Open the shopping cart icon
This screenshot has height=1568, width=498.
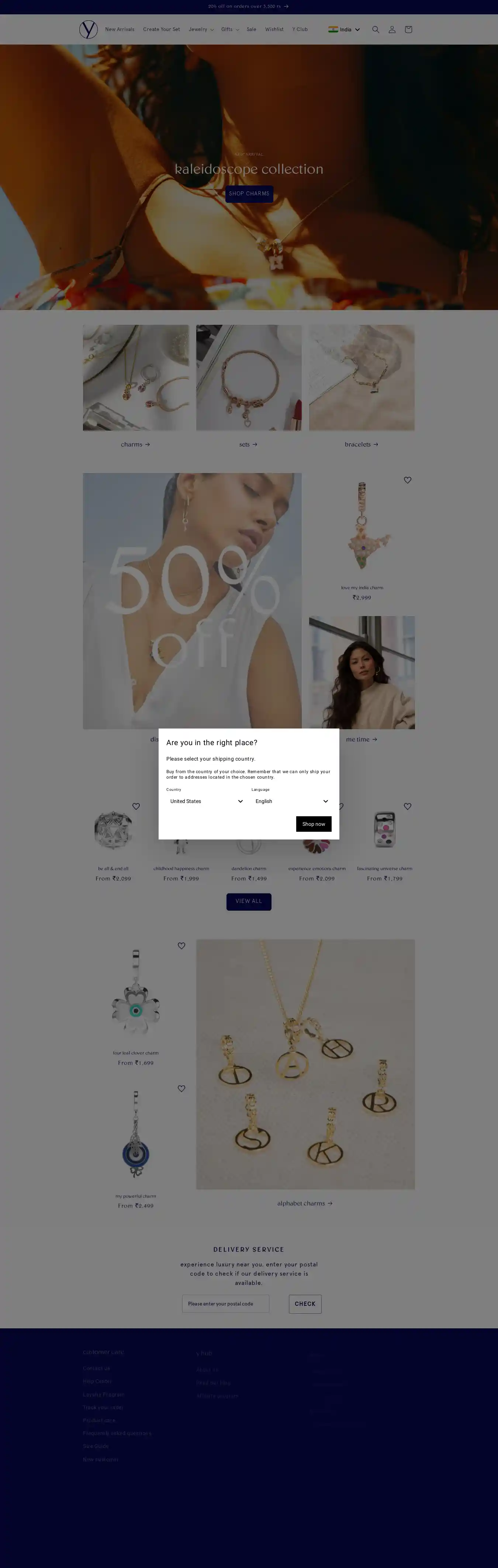pos(408,29)
